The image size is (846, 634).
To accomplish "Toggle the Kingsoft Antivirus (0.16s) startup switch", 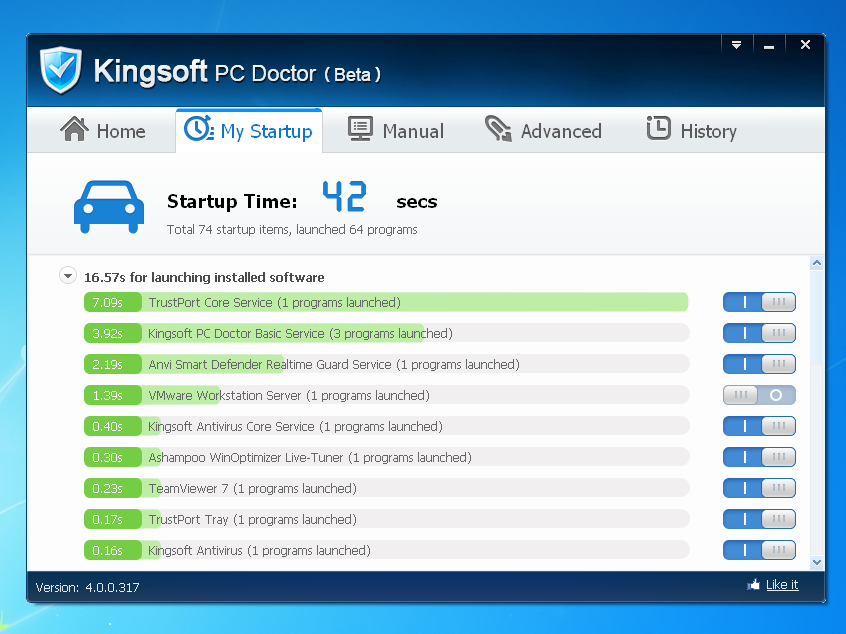I will [759, 550].
